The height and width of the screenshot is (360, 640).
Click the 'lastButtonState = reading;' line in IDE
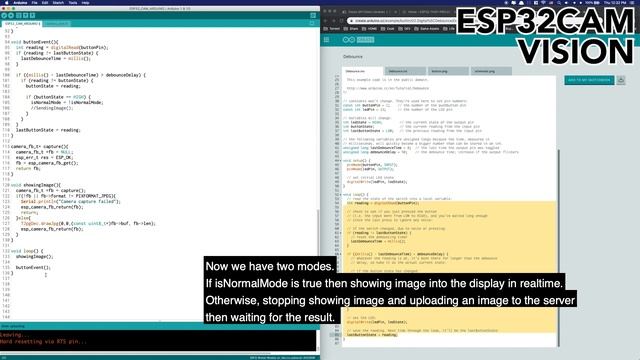pos(48,130)
